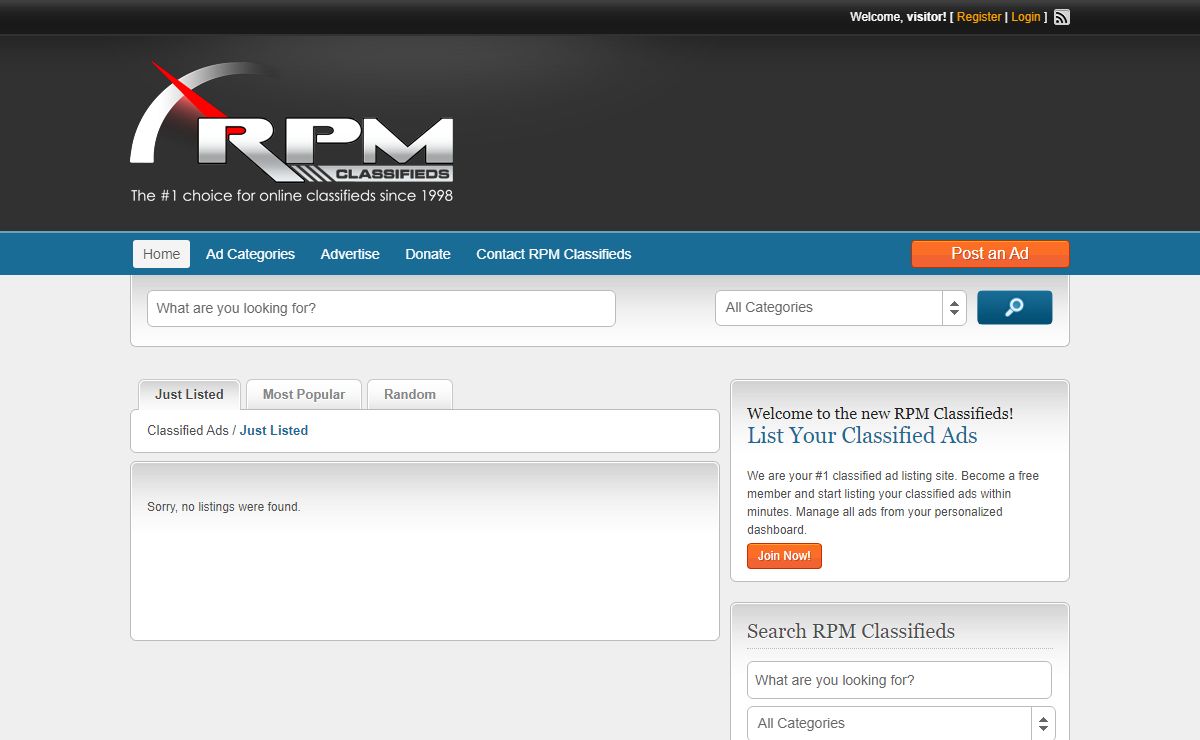Select the Just Listed tab
The width and height of the screenshot is (1200, 740).
(x=189, y=394)
